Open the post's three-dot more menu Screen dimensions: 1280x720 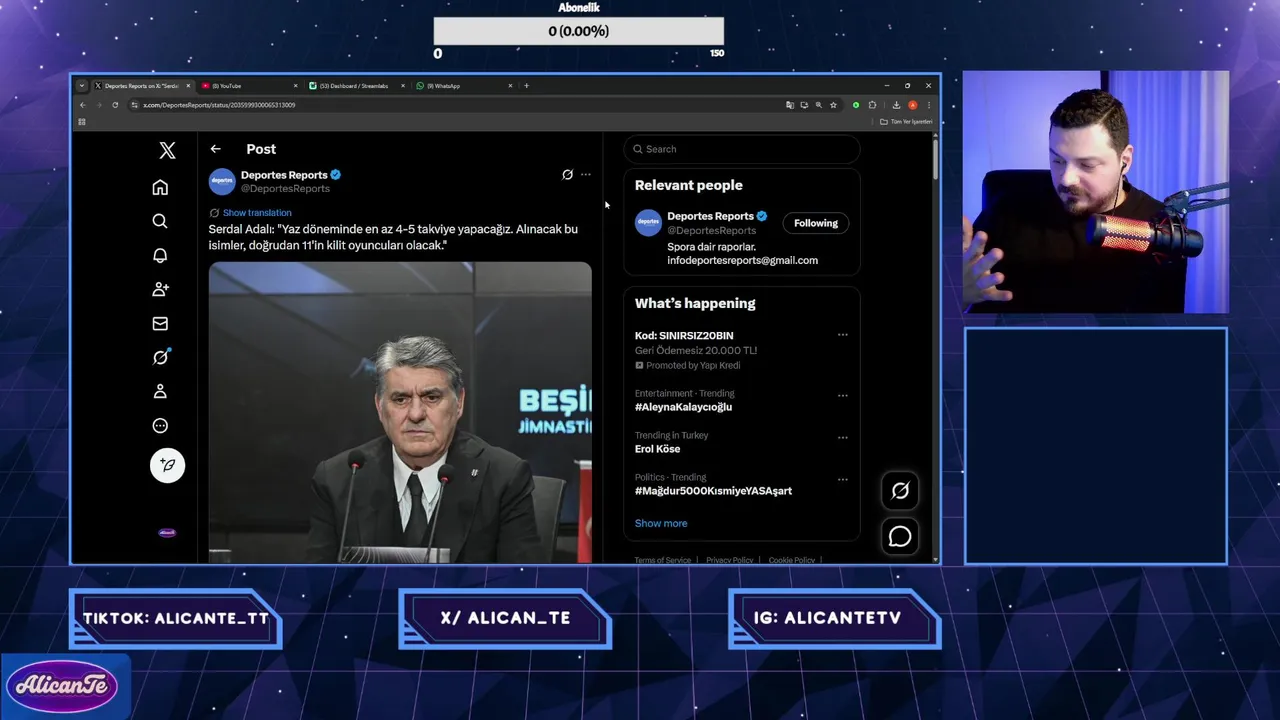click(x=586, y=174)
